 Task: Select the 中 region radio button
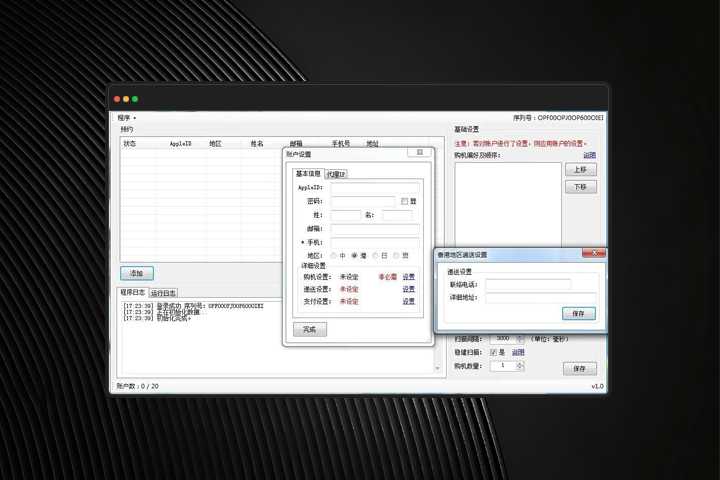pos(333,256)
